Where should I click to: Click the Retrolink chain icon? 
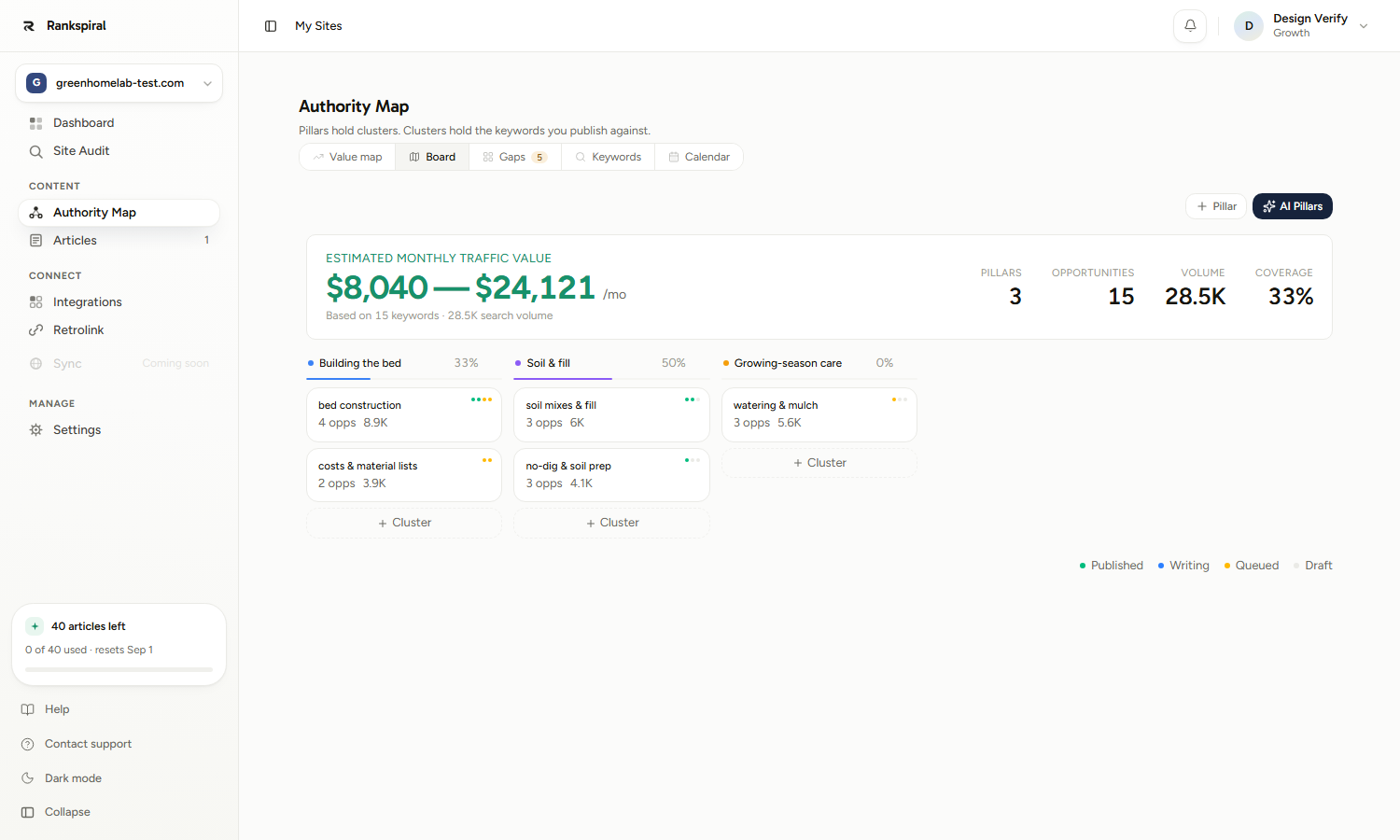click(36, 330)
